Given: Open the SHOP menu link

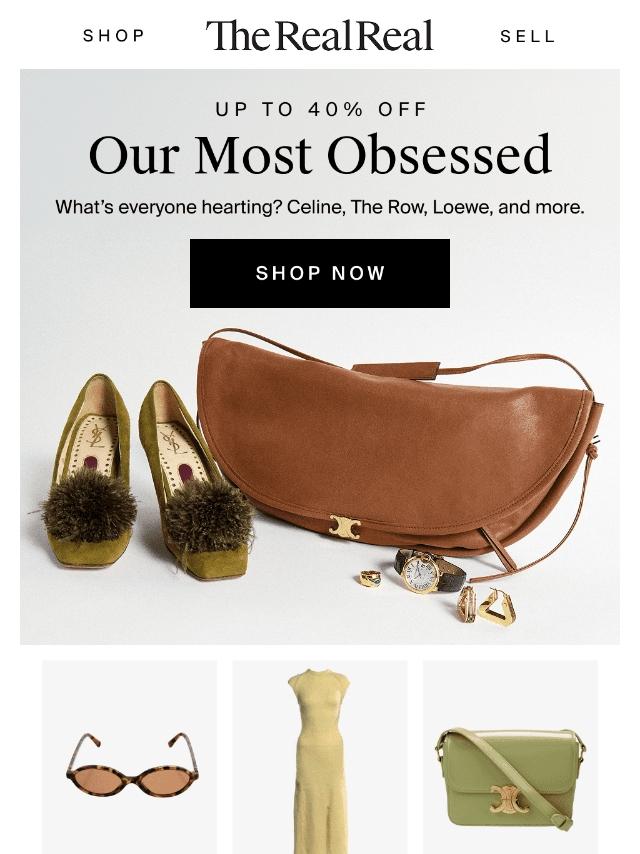Looking at the screenshot, I should tap(114, 36).
